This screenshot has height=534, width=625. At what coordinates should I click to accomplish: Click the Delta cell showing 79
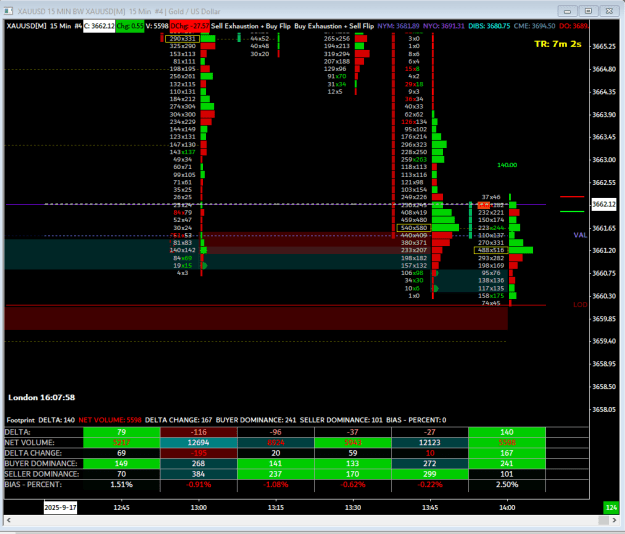(x=122, y=432)
